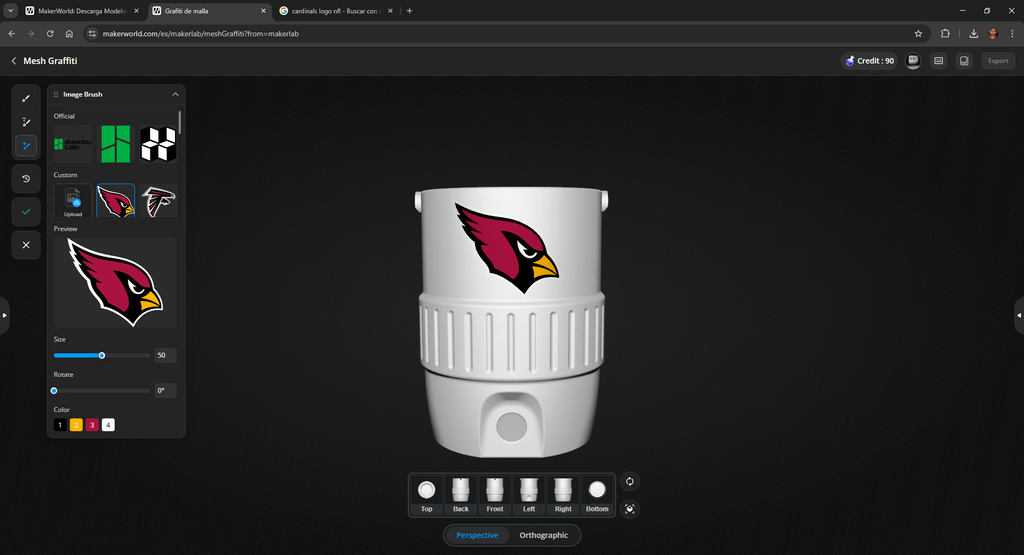1024x555 pixels.
Task: Open the Credit: 90 balance pill
Action: point(869,61)
